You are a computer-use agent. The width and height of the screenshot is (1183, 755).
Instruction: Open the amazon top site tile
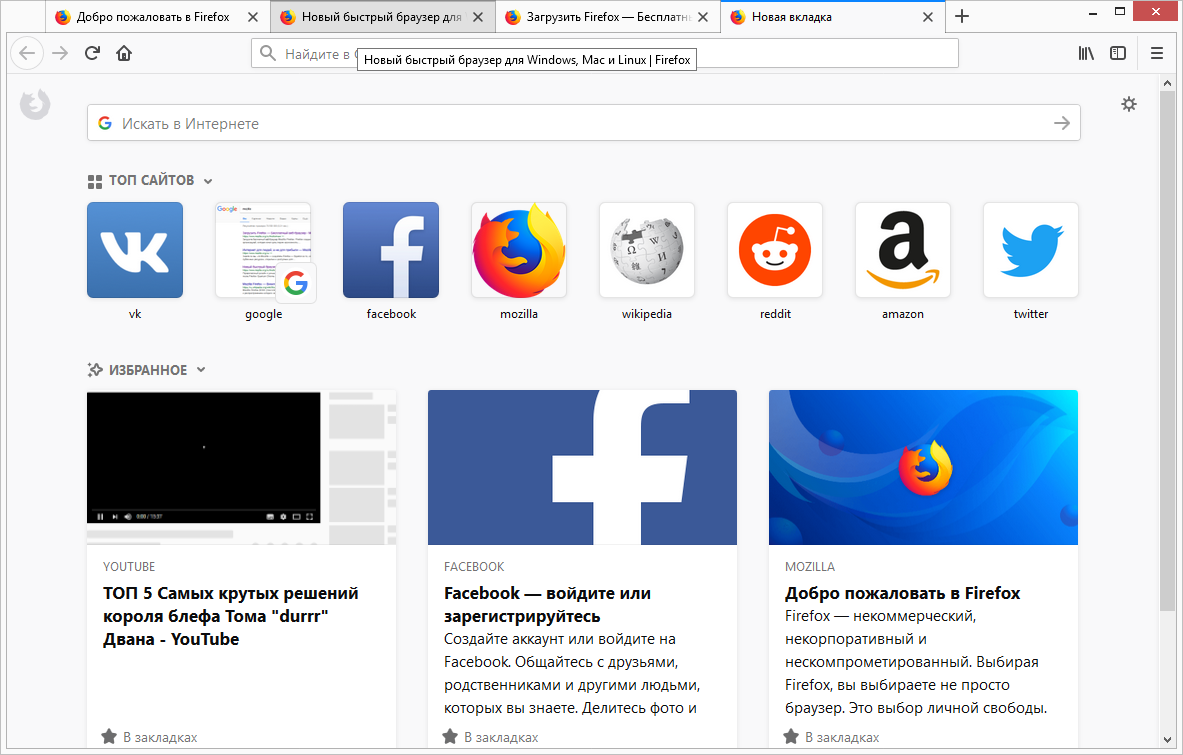(x=903, y=250)
